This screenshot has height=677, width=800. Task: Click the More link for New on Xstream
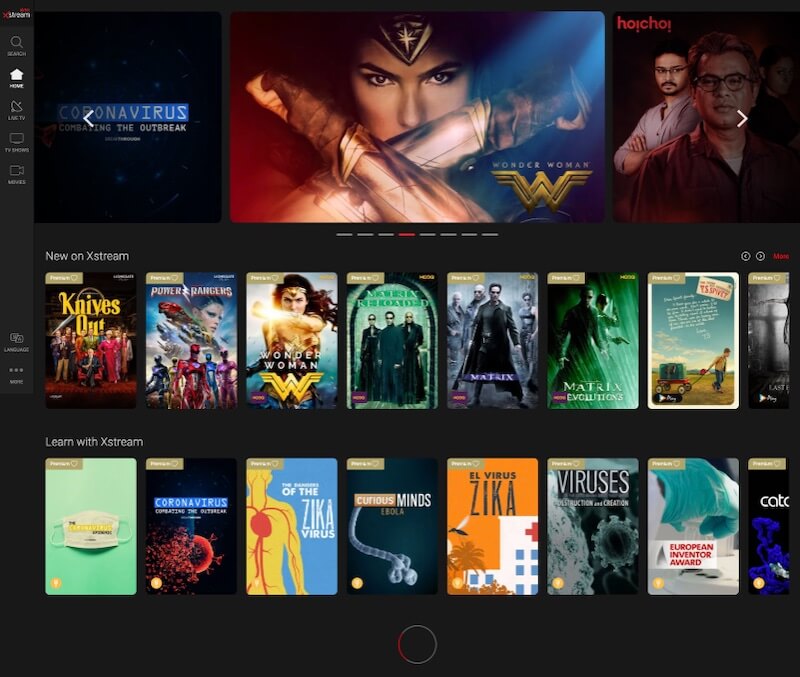(782, 256)
